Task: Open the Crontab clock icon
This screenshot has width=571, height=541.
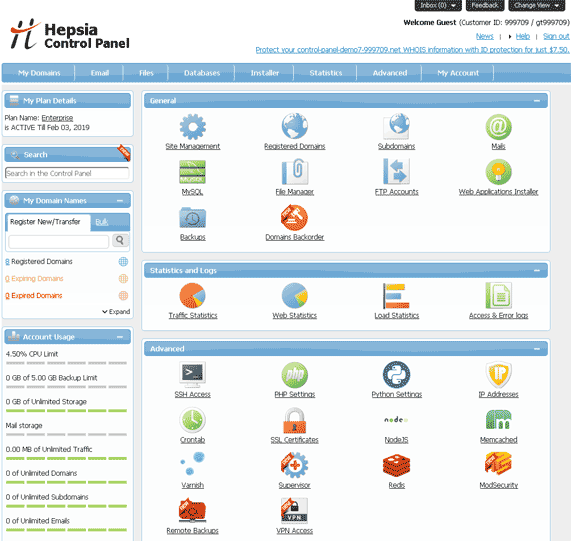Action: pos(193,420)
